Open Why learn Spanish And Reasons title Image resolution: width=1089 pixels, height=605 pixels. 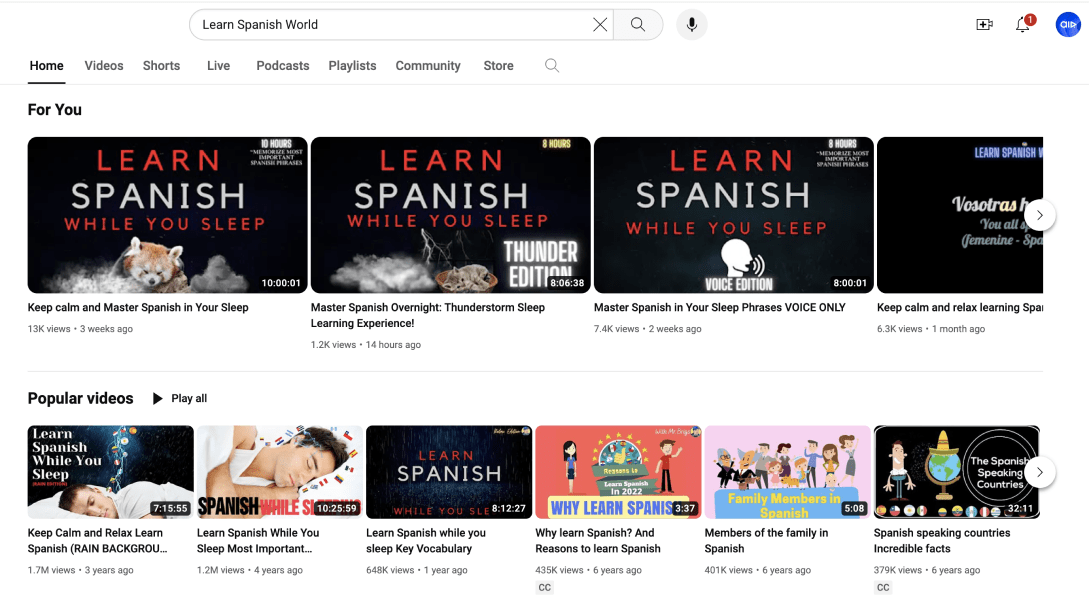pyautogui.click(x=598, y=540)
